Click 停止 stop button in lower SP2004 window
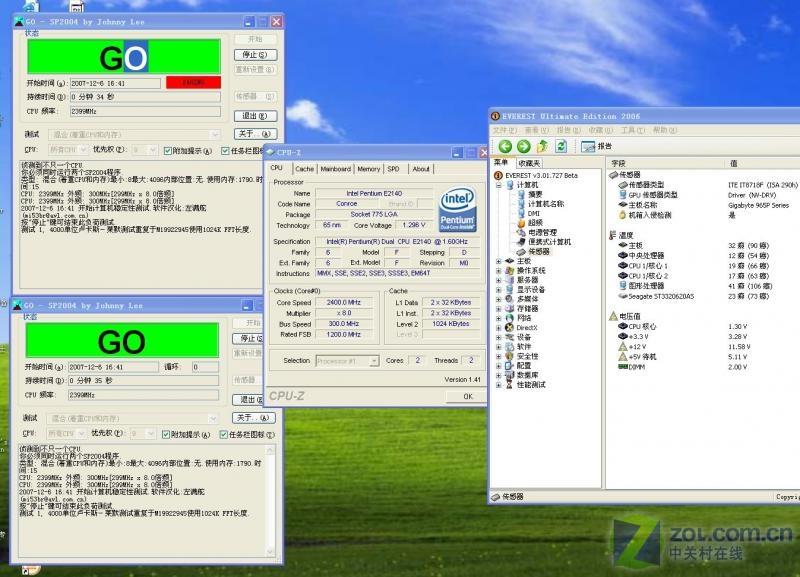The image size is (800, 577). tap(248, 338)
